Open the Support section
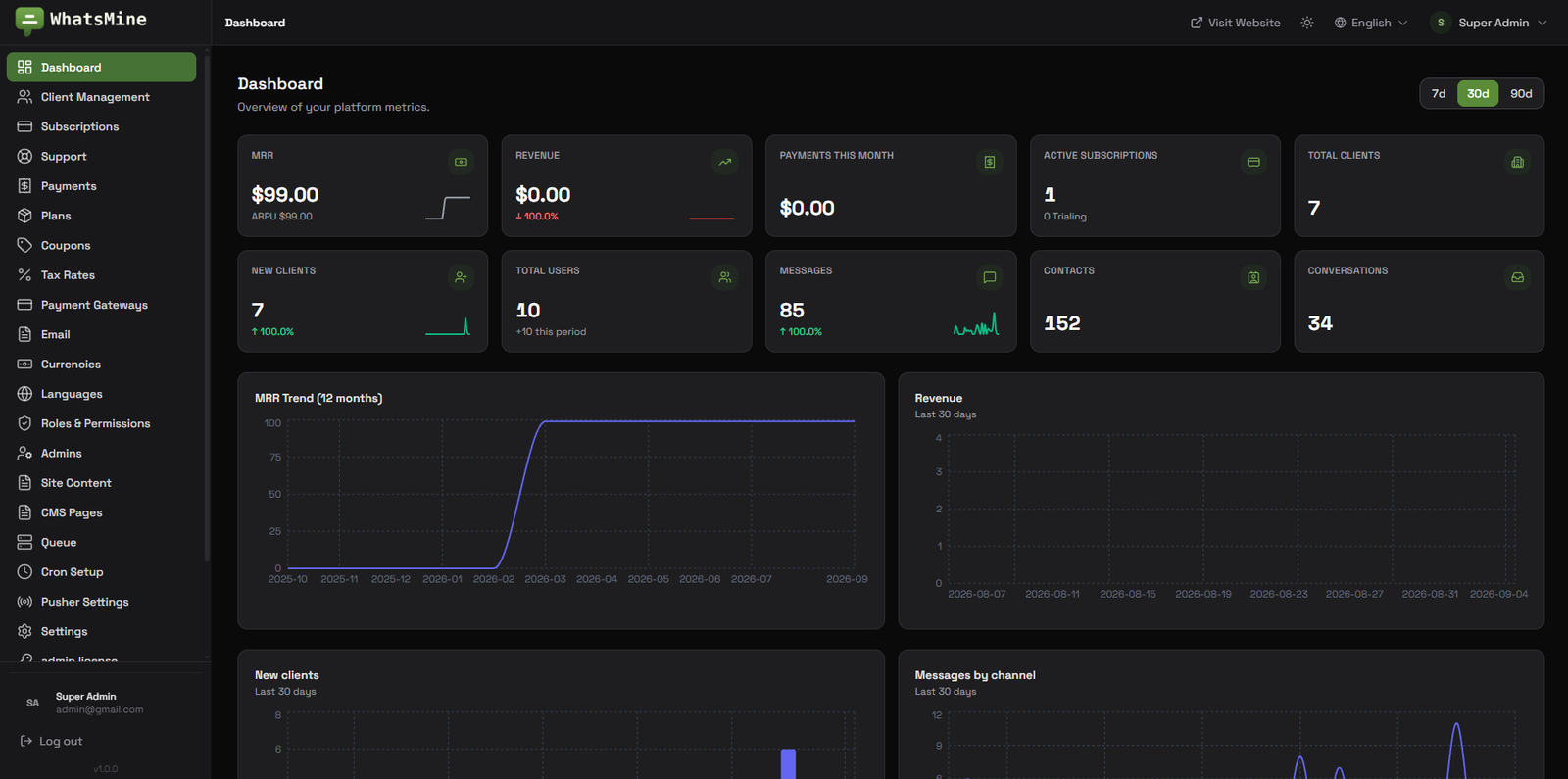The image size is (1568, 779). coord(101,157)
